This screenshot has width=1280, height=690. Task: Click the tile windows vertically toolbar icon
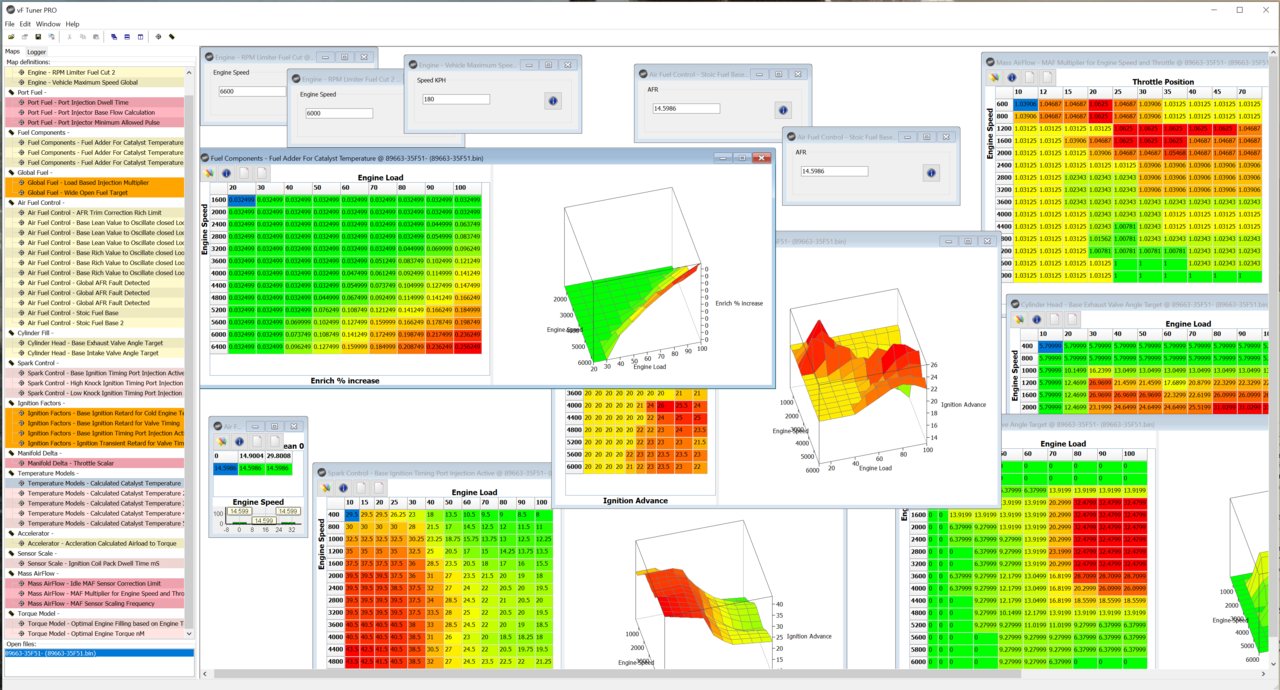pos(140,36)
